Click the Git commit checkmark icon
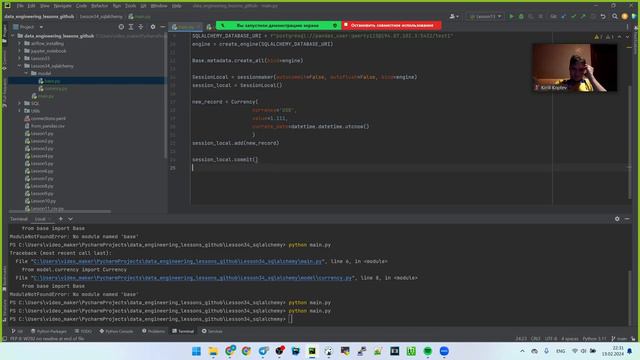Screen dimensions: 640x360 tap(573, 16)
